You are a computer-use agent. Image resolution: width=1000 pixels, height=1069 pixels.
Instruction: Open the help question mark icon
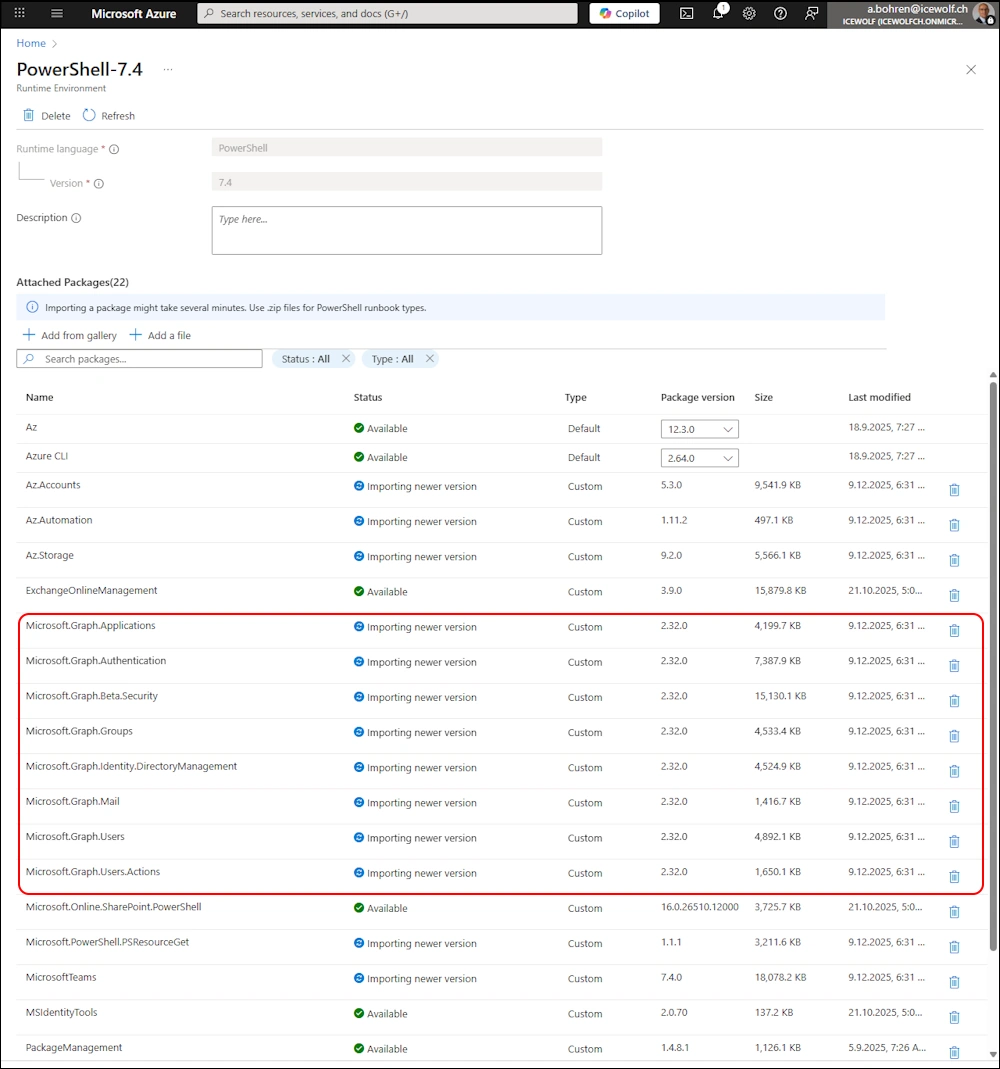click(x=780, y=14)
